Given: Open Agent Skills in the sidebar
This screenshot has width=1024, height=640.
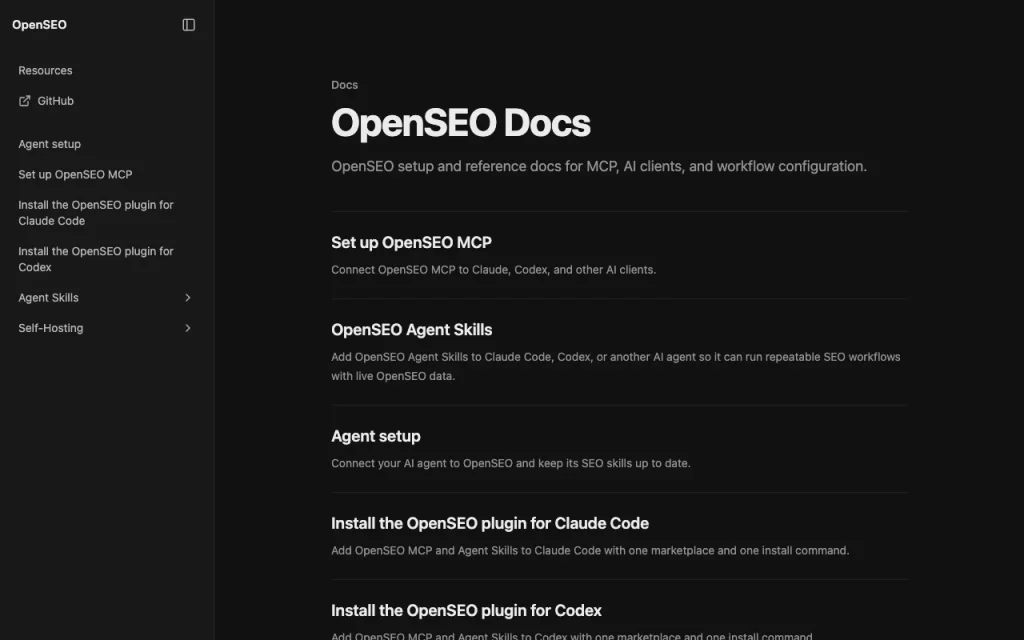Looking at the screenshot, I should 48,298.
